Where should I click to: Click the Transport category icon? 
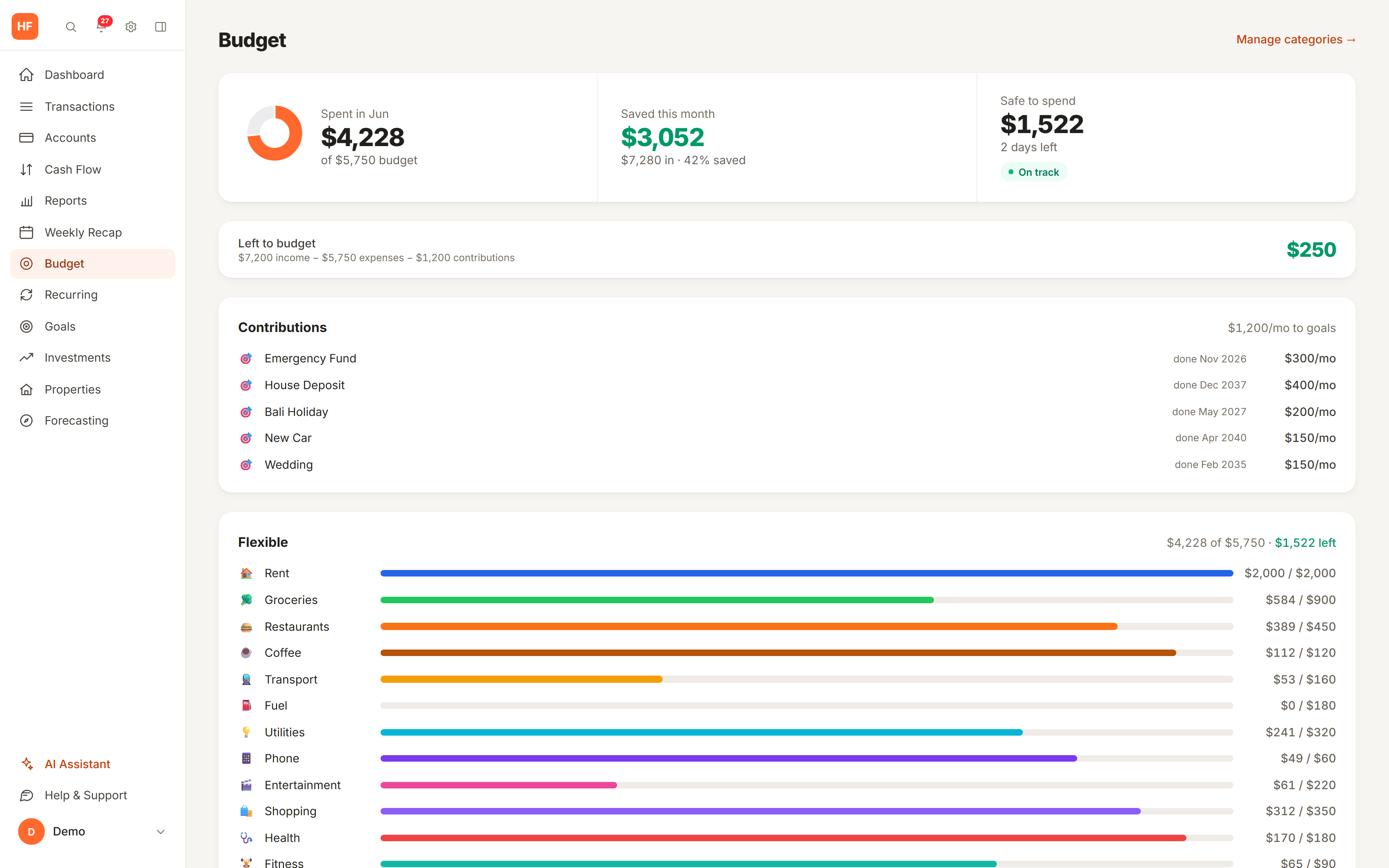click(x=246, y=680)
